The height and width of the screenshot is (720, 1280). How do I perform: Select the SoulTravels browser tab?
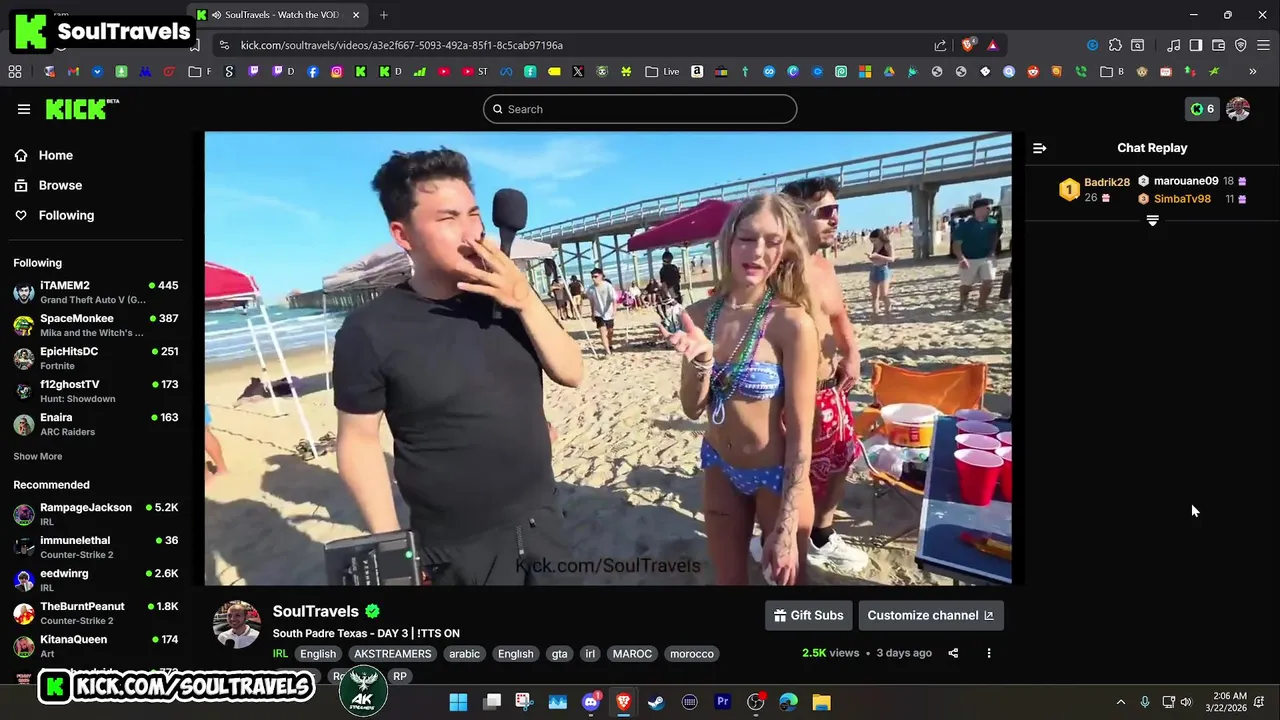pos(278,15)
